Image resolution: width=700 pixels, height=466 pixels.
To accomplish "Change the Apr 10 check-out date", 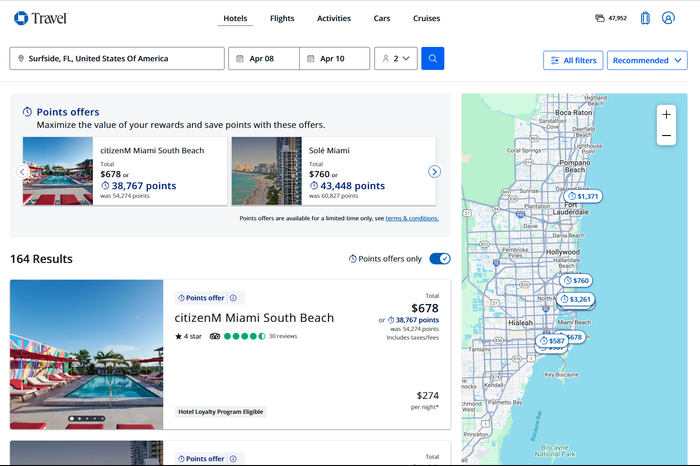I will pos(334,58).
